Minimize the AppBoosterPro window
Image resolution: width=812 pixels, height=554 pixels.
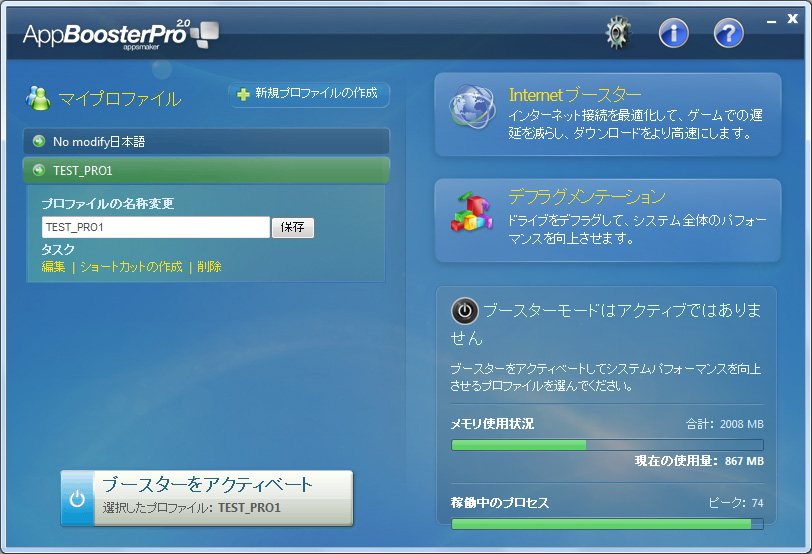click(x=772, y=21)
